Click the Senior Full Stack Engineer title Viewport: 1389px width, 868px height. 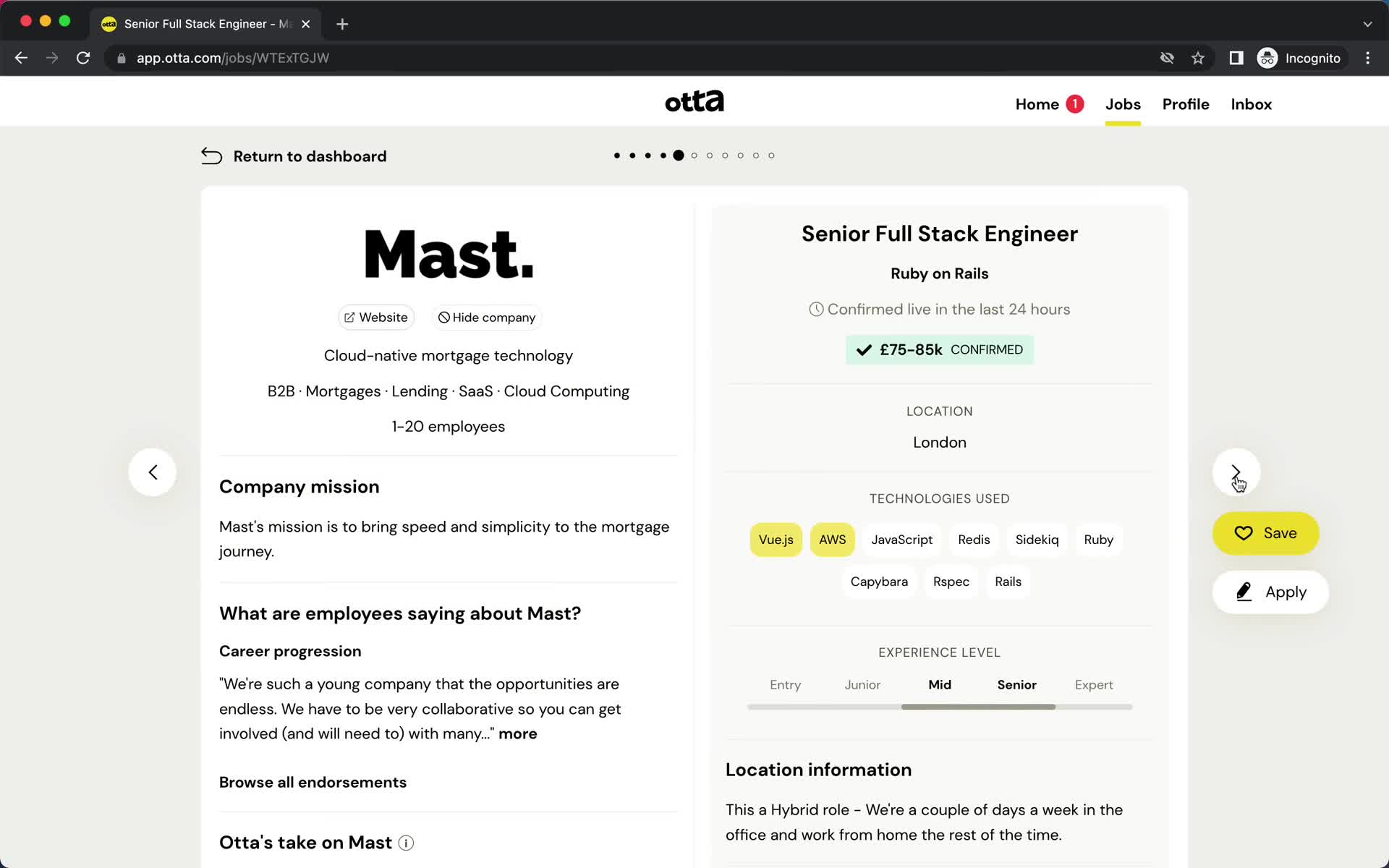(939, 234)
